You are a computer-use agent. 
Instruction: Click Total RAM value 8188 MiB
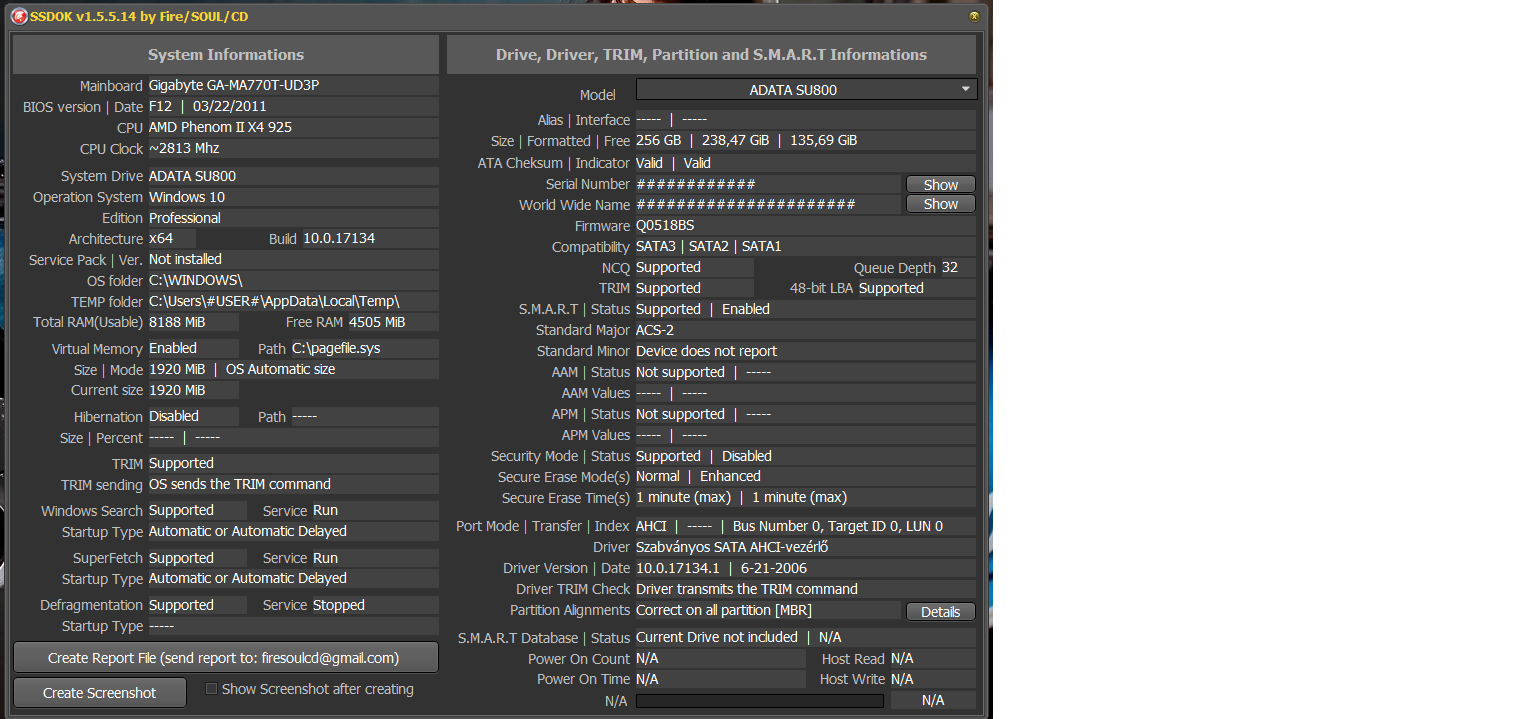coord(193,323)
